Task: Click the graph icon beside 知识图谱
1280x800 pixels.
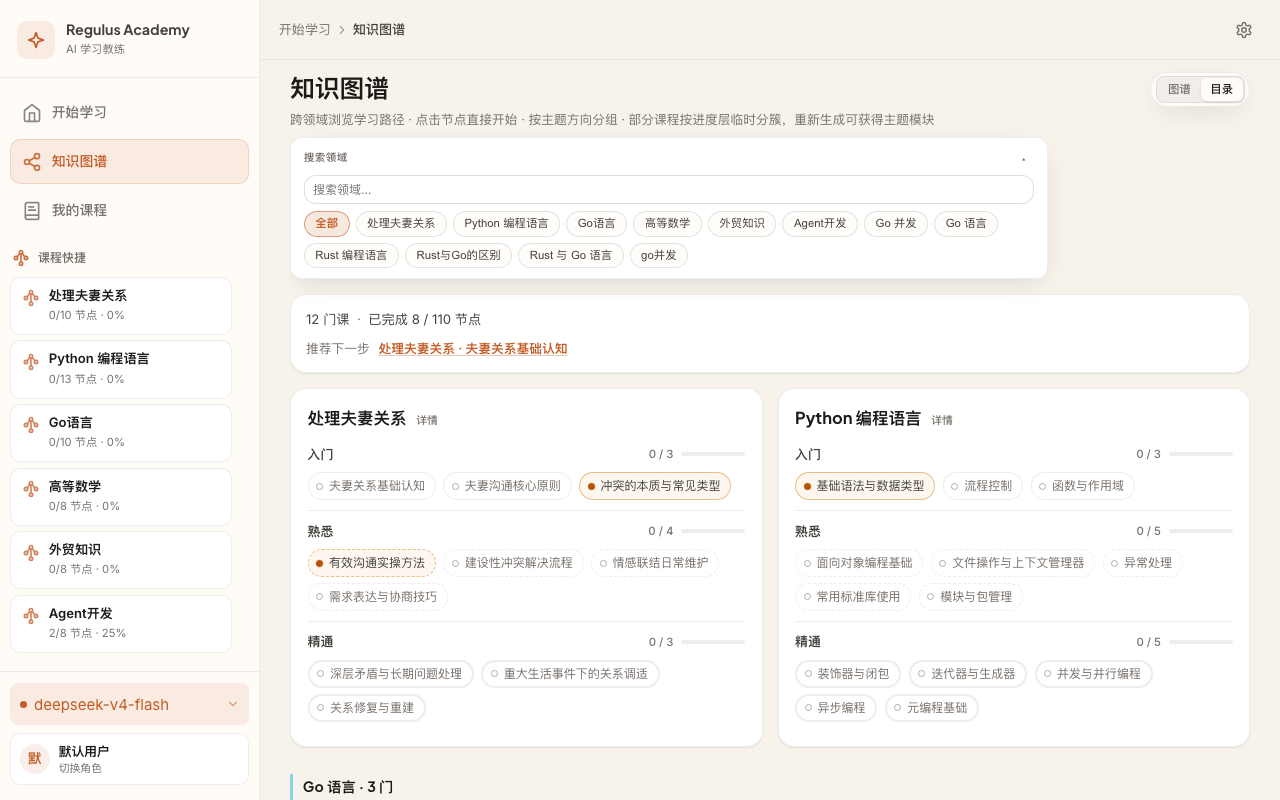Action: pos(32,161)
